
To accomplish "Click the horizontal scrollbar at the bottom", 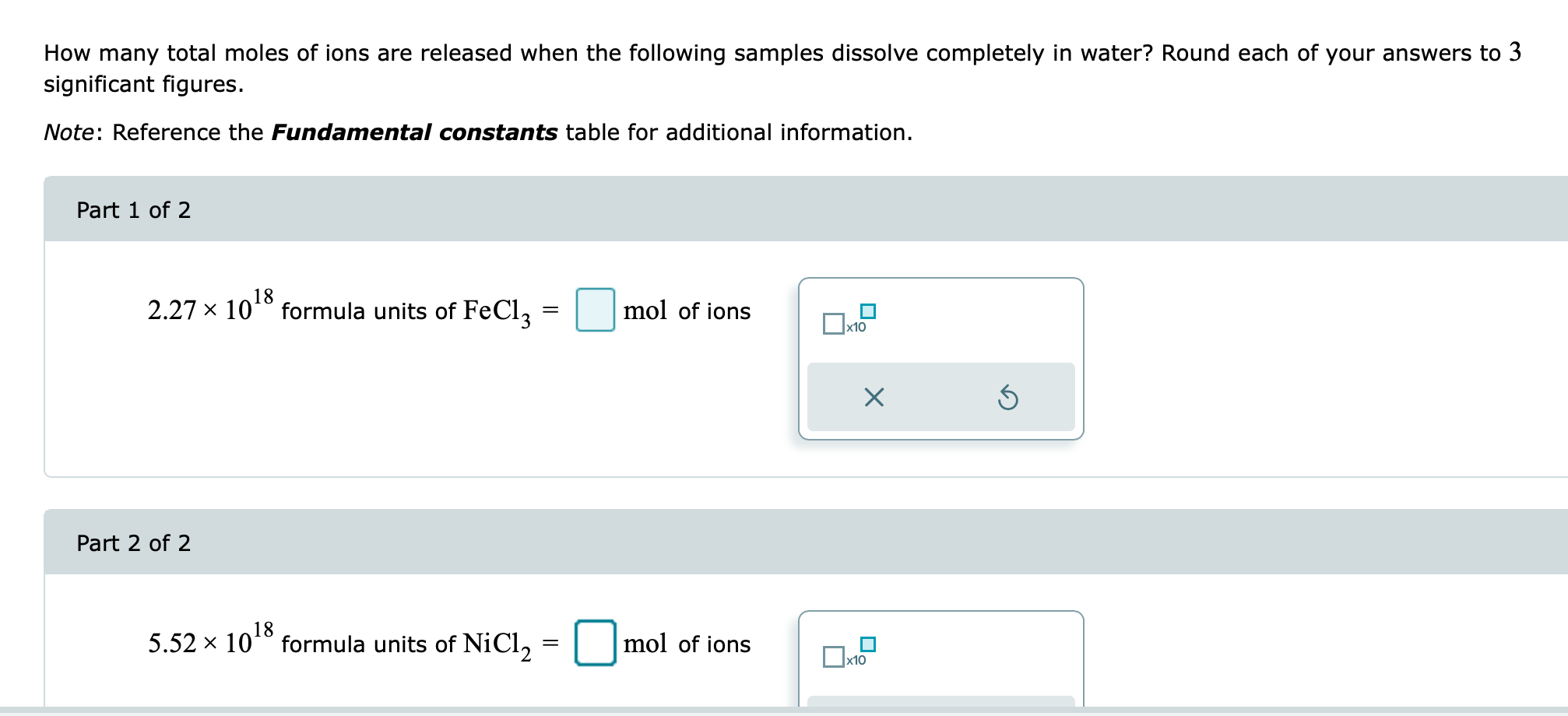I will pos(779,711).
